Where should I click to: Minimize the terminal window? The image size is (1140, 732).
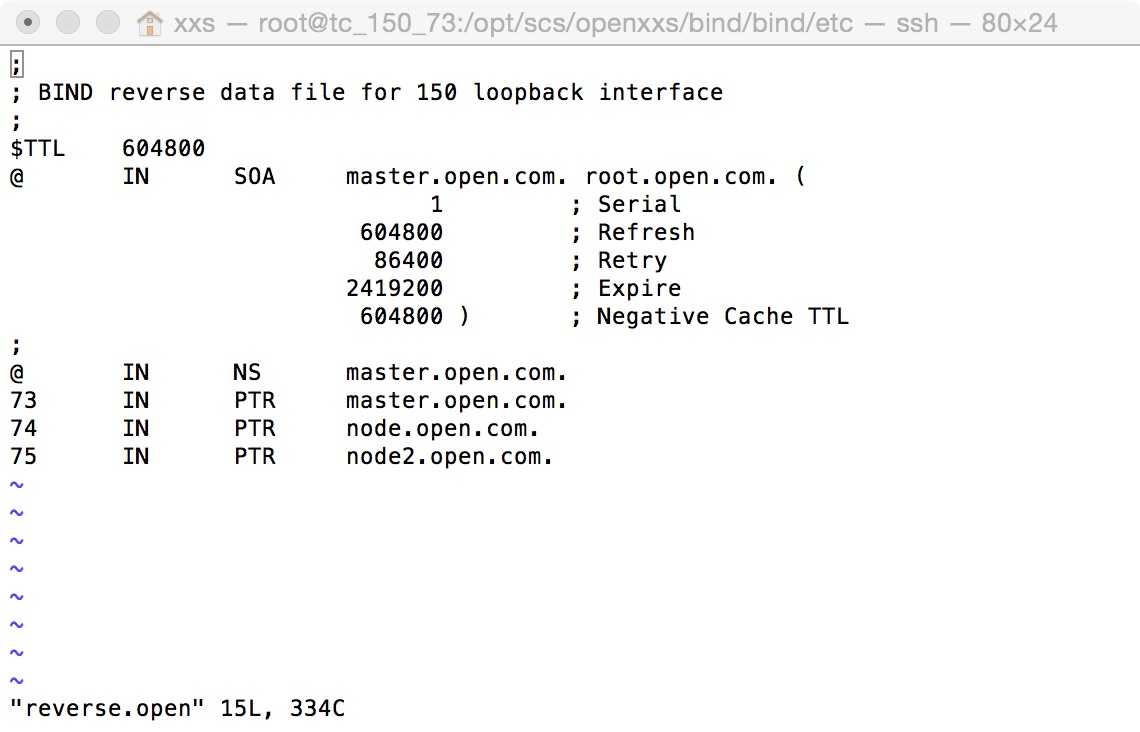[69, 22]
